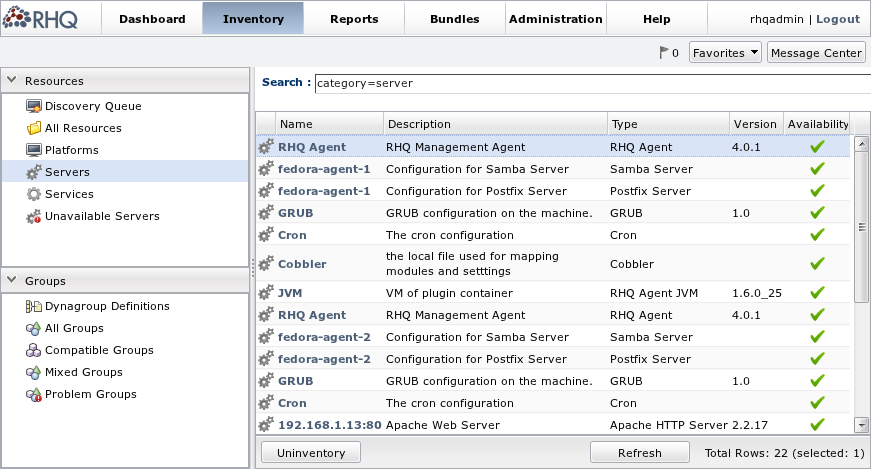The height and width of the screenshot is (469, 889).
Task: Click the scrollbar down arrow
Action: [x=862, y=425]
